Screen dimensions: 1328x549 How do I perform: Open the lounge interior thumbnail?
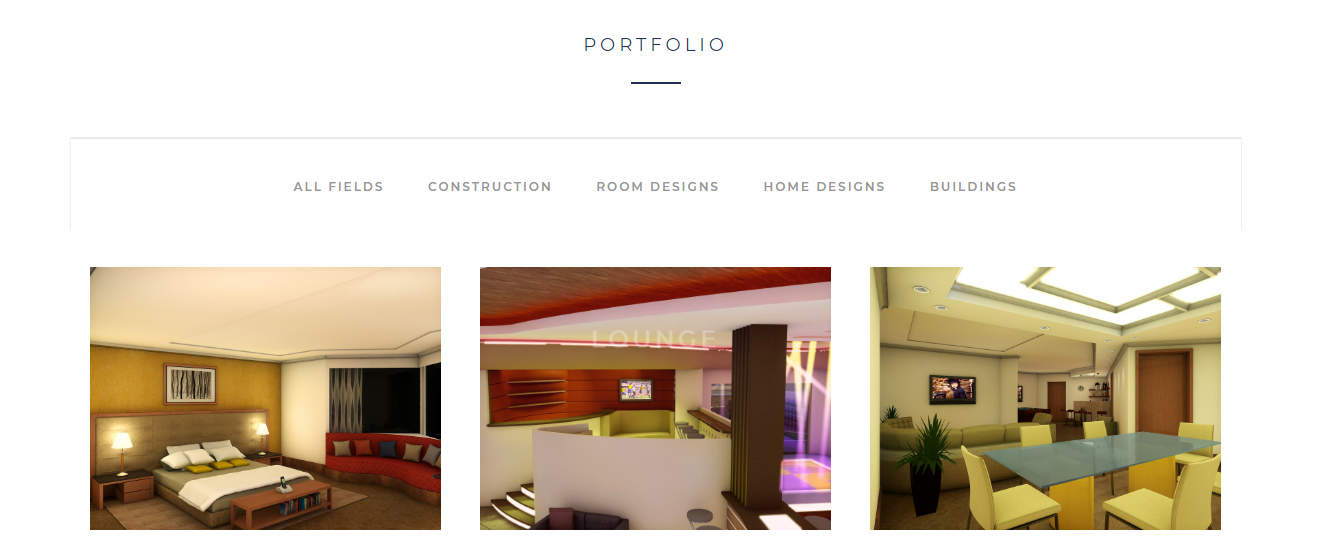(x=655, y=398)
